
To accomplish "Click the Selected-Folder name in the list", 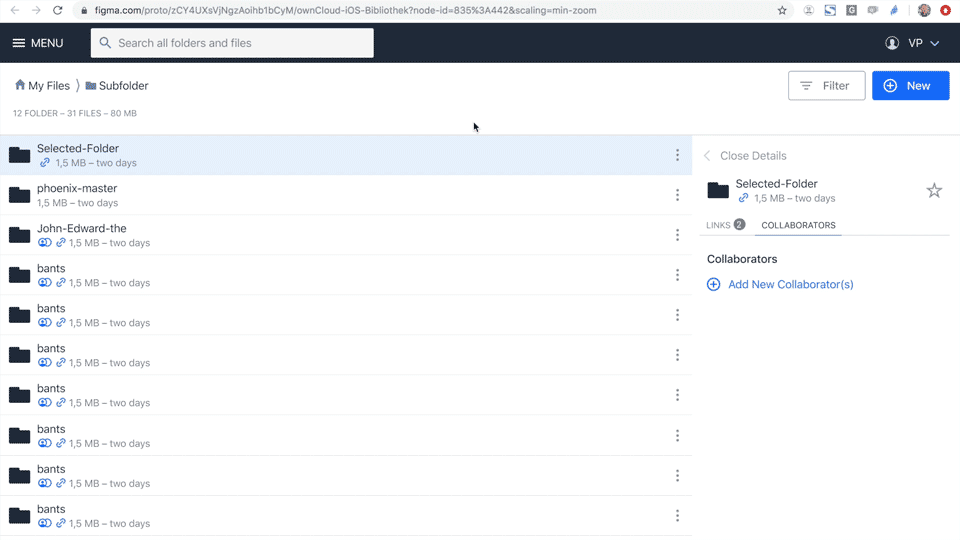I will (78, 148).
